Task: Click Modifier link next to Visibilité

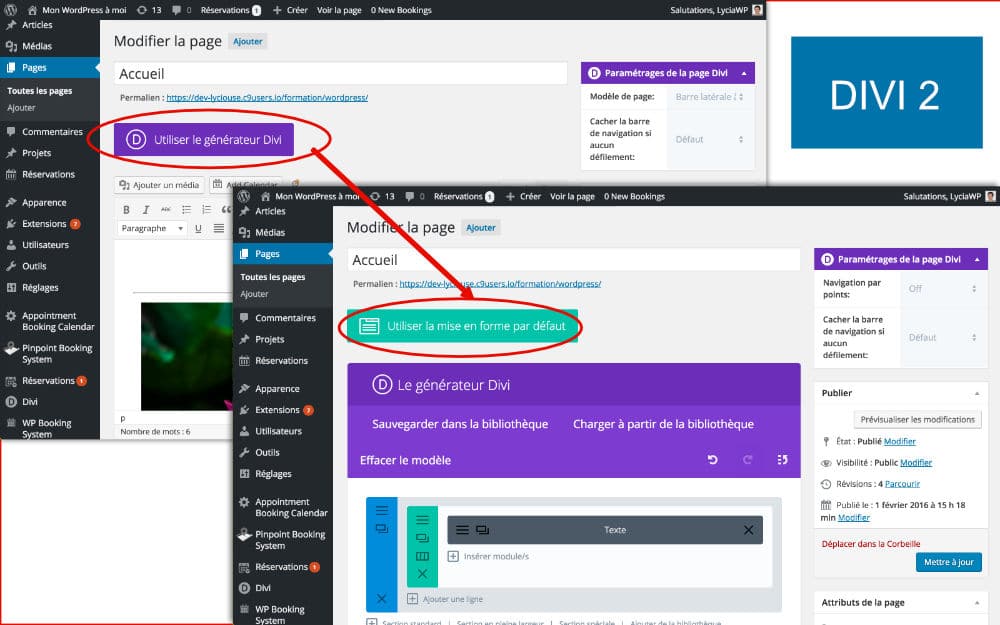Action: (916, 463)
